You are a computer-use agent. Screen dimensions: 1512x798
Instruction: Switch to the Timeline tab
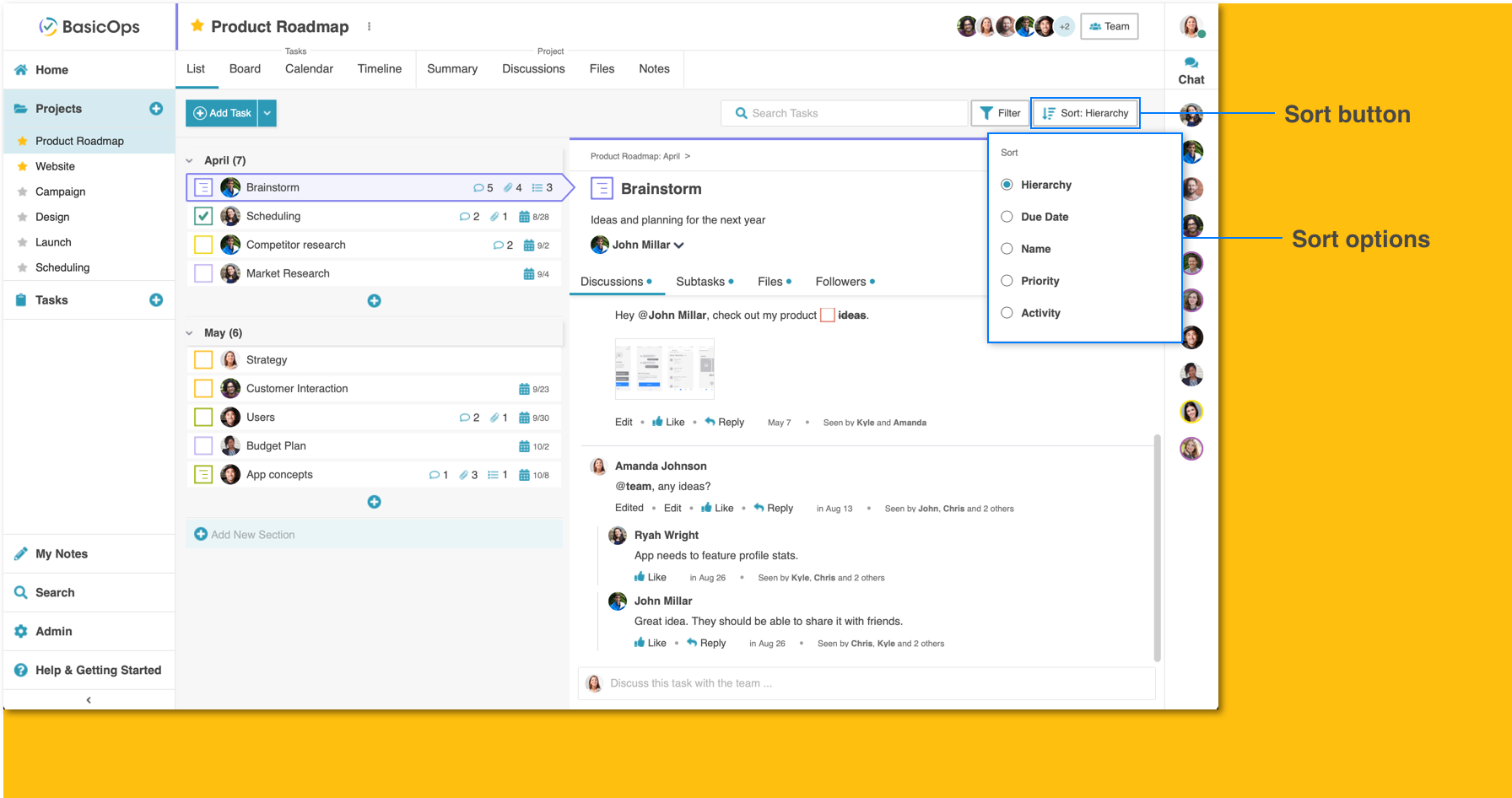click(x=380, y=69)
